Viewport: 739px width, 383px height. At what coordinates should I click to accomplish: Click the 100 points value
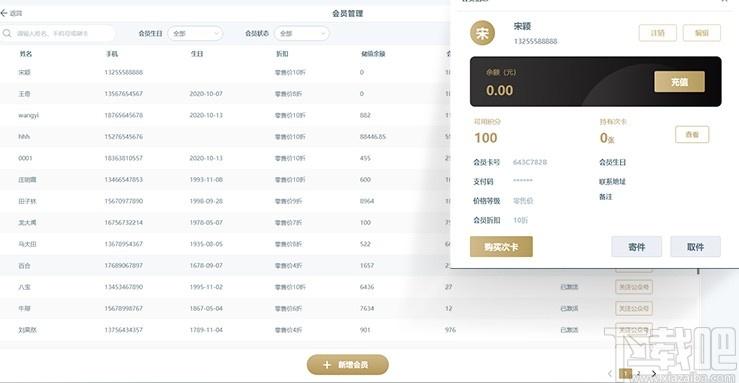(485, 138)
